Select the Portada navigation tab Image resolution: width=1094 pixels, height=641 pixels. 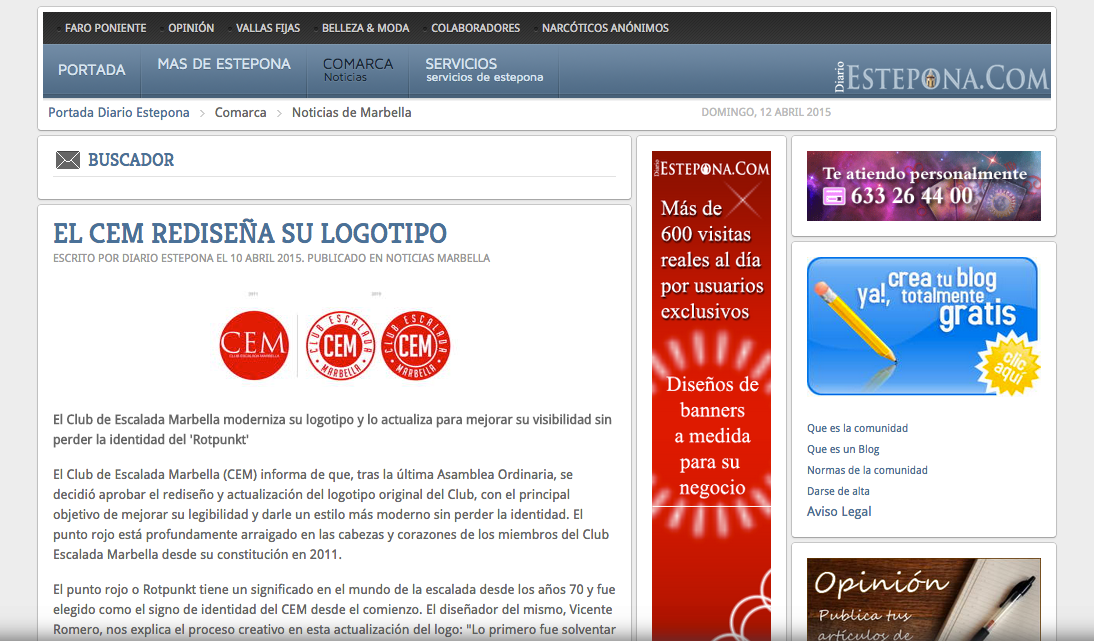point(92,70)
